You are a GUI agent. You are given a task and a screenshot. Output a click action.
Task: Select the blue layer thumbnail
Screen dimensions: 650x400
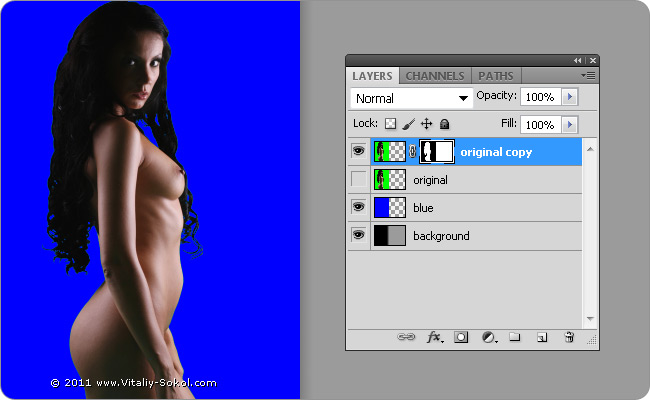point(390,207)
